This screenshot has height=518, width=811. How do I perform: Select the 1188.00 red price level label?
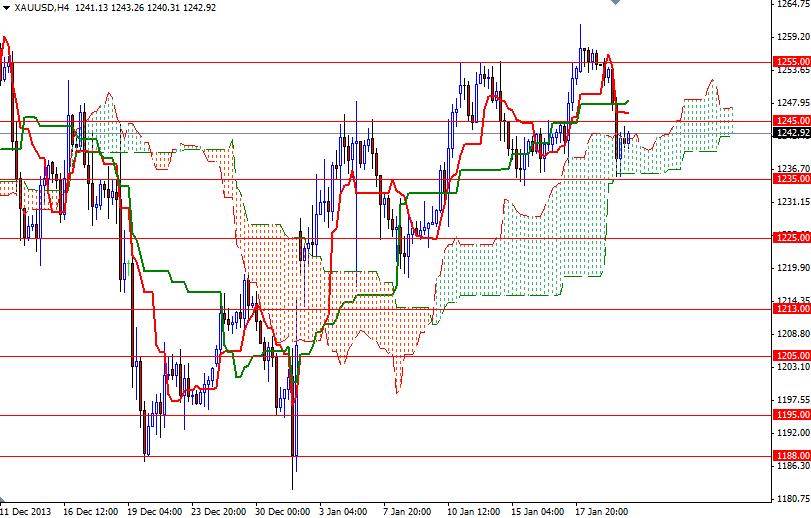[792, 455]
